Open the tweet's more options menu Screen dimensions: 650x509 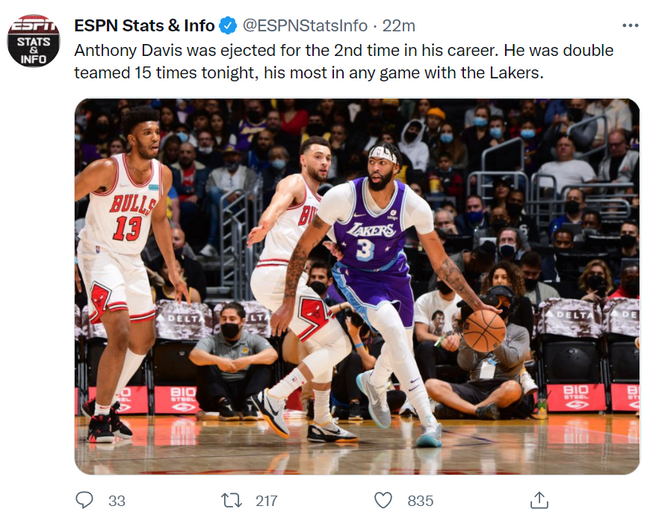630,26
